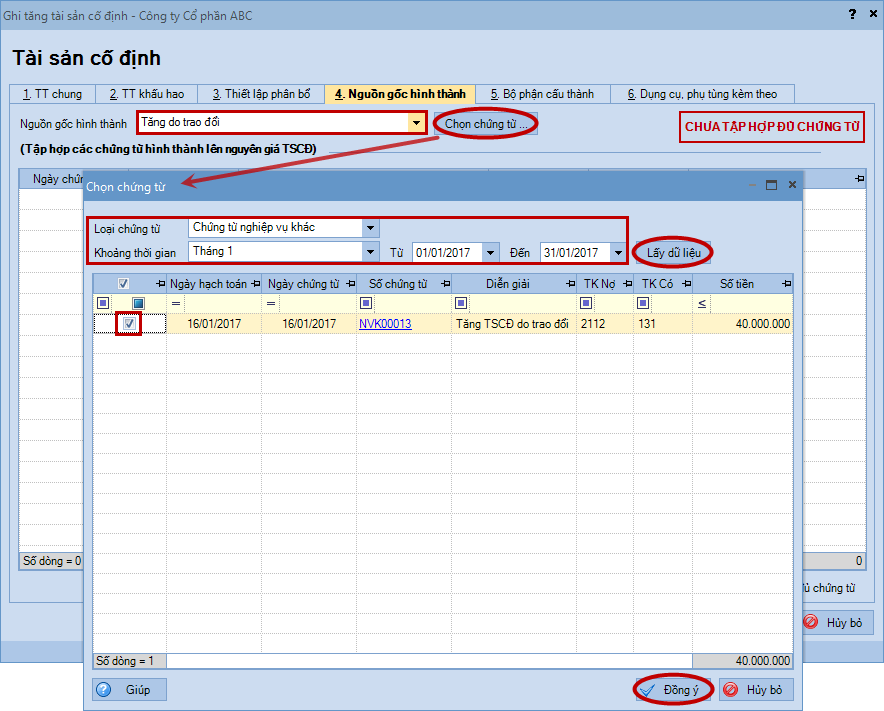Viewport: 884px width, 711px height.
Task: Click the pin icon in Ngày hạch toán header
Action: [x=254, y=284]
